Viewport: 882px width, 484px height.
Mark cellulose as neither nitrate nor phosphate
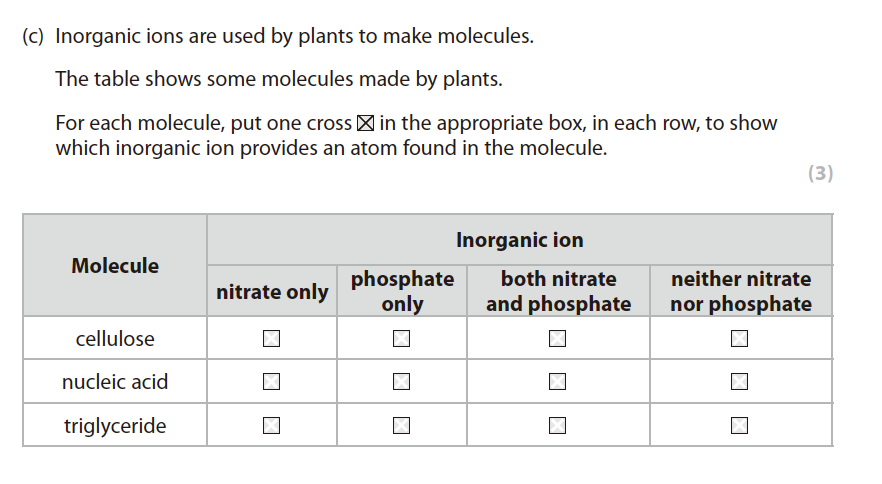[739, 339]
